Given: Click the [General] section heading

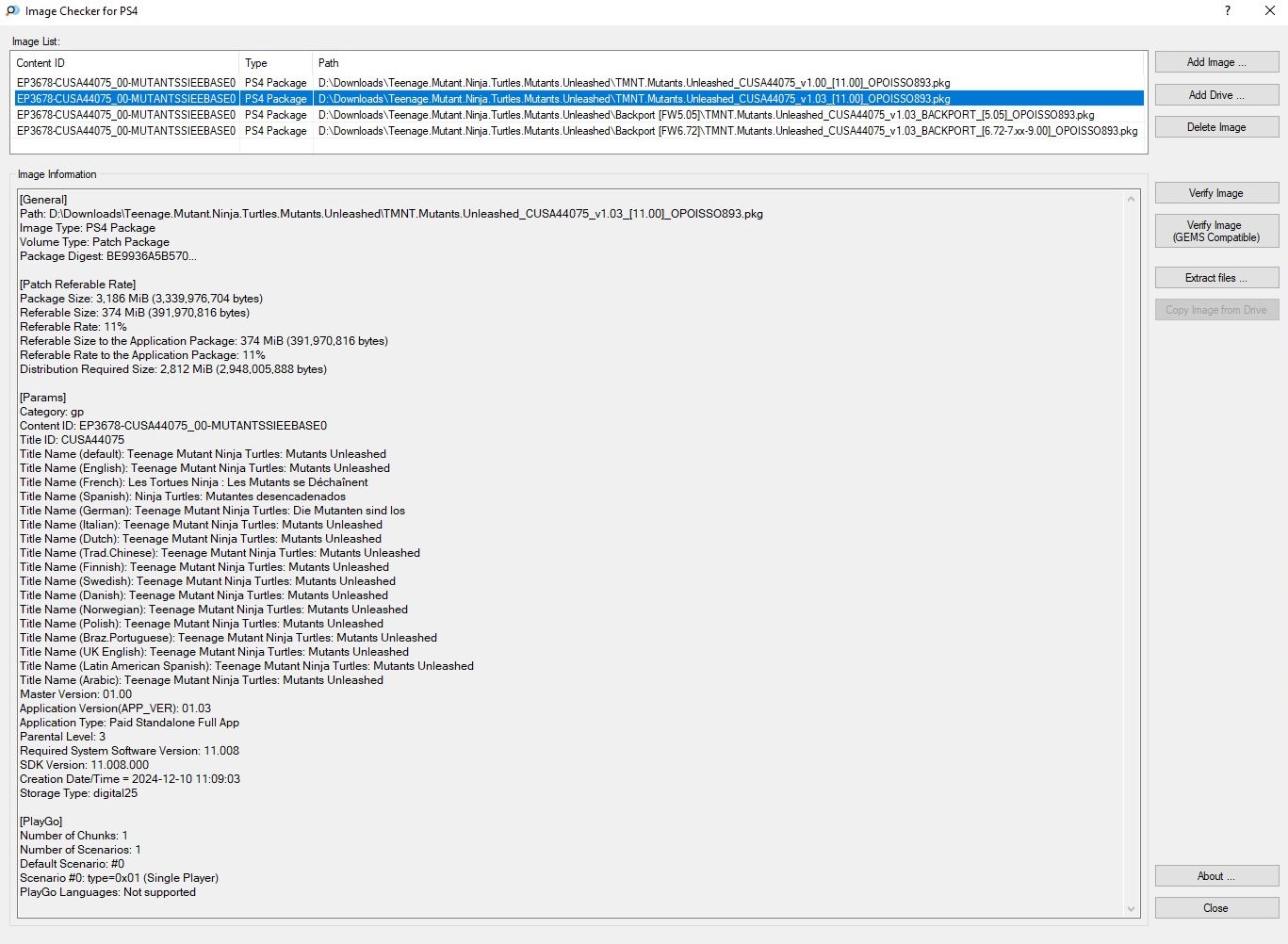Looking at the screenshot, I should [43, 200].
